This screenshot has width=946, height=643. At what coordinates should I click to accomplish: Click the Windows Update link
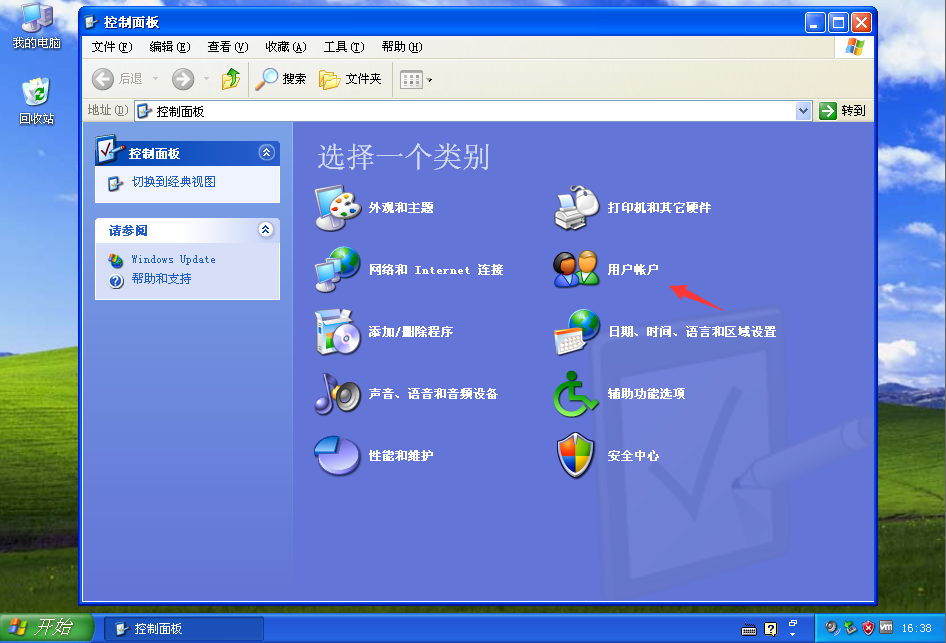coord(174,259)
